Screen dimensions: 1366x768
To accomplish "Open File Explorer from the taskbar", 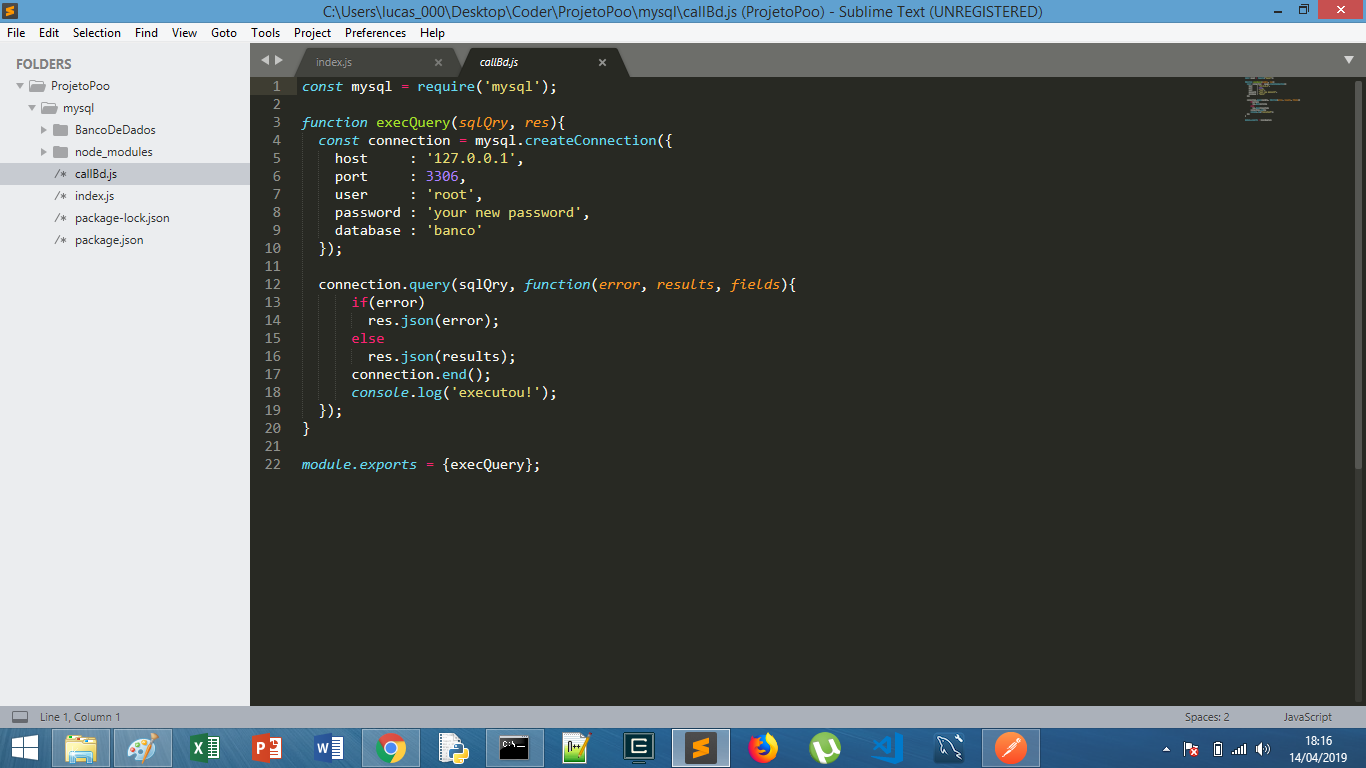I will coord(81,748).
